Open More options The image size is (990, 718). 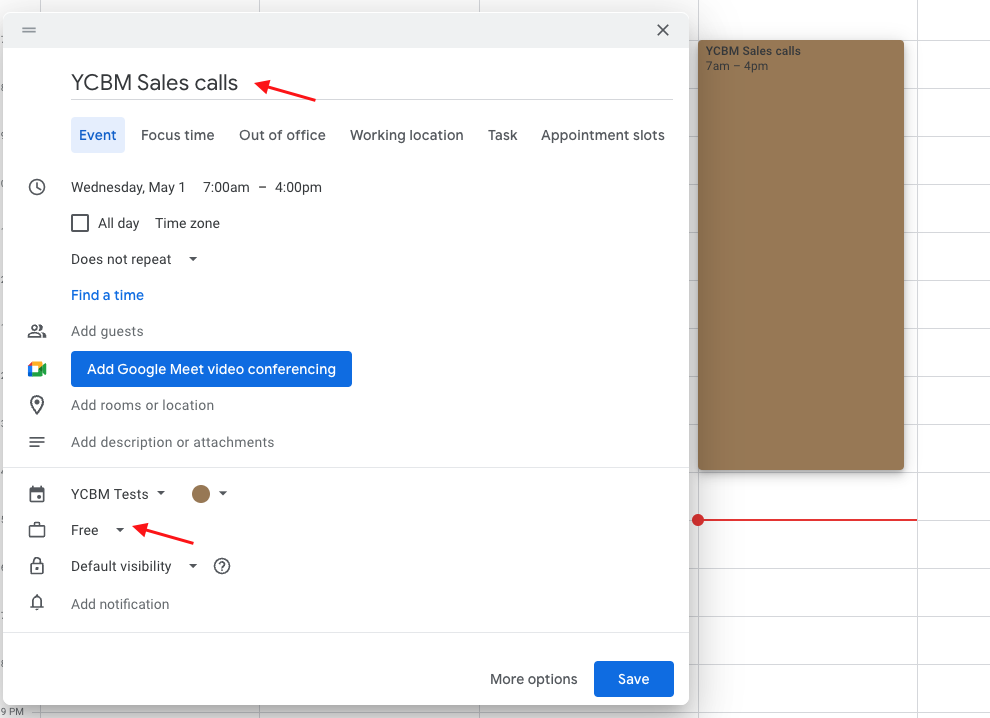click(534, 679)
